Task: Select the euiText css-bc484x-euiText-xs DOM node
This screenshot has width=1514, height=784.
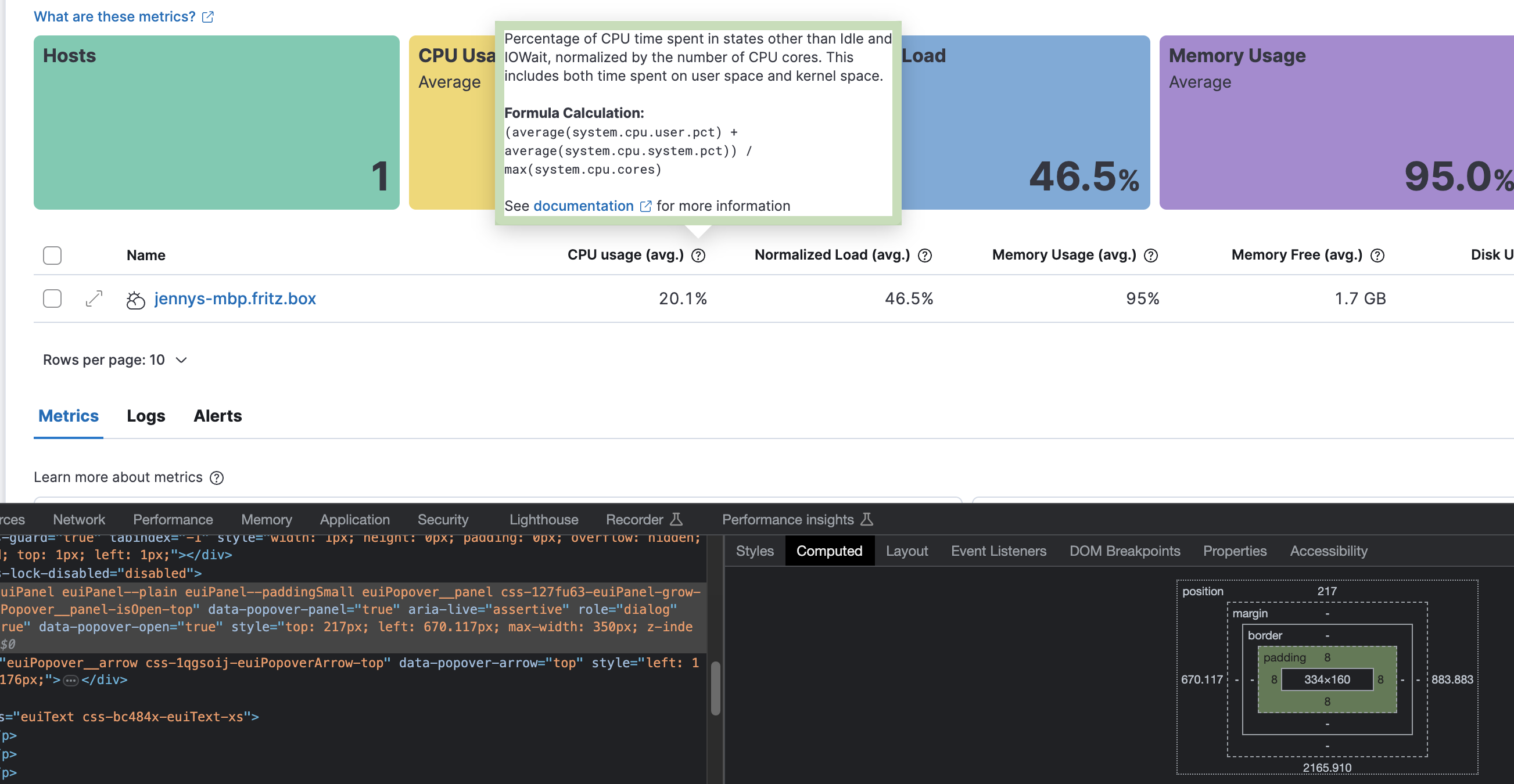Action: [x=130, y=717]
